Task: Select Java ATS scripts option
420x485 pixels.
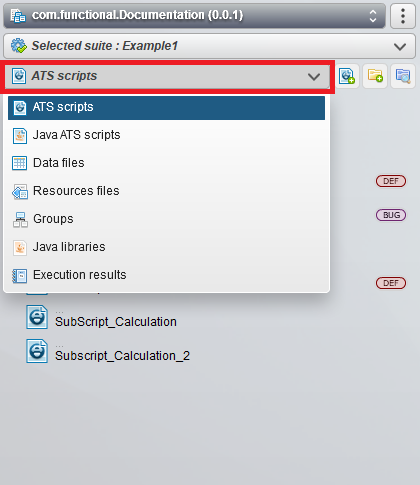Action: pos(166,135)
